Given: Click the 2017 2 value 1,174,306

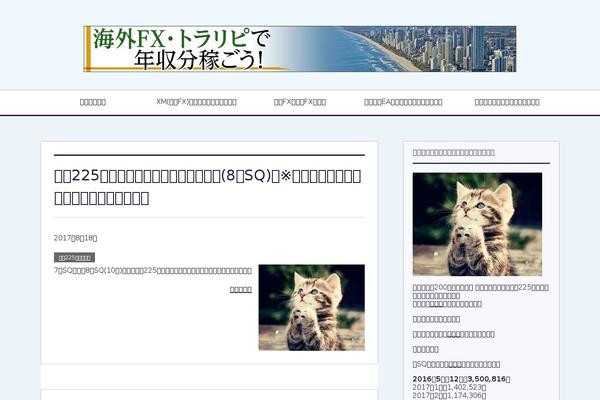Looking at the screenshot, I should click(449, 396).
